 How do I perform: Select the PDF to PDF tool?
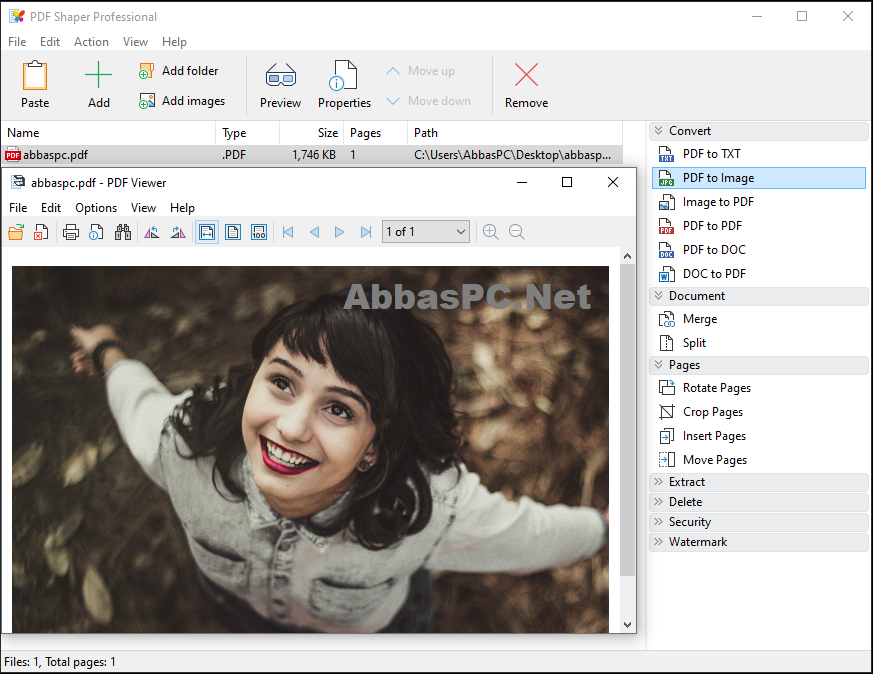point(758,226)
